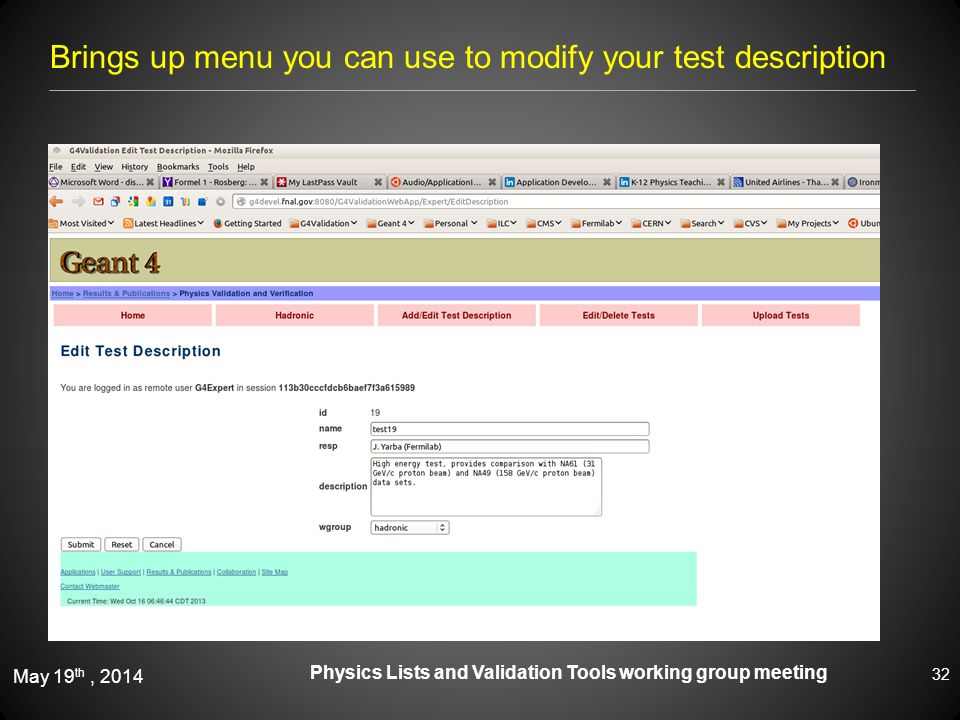Click the grey forward arrow in Firefox
Screen dimensions: 960x720
pyautogui.click(x=78, y=201)
